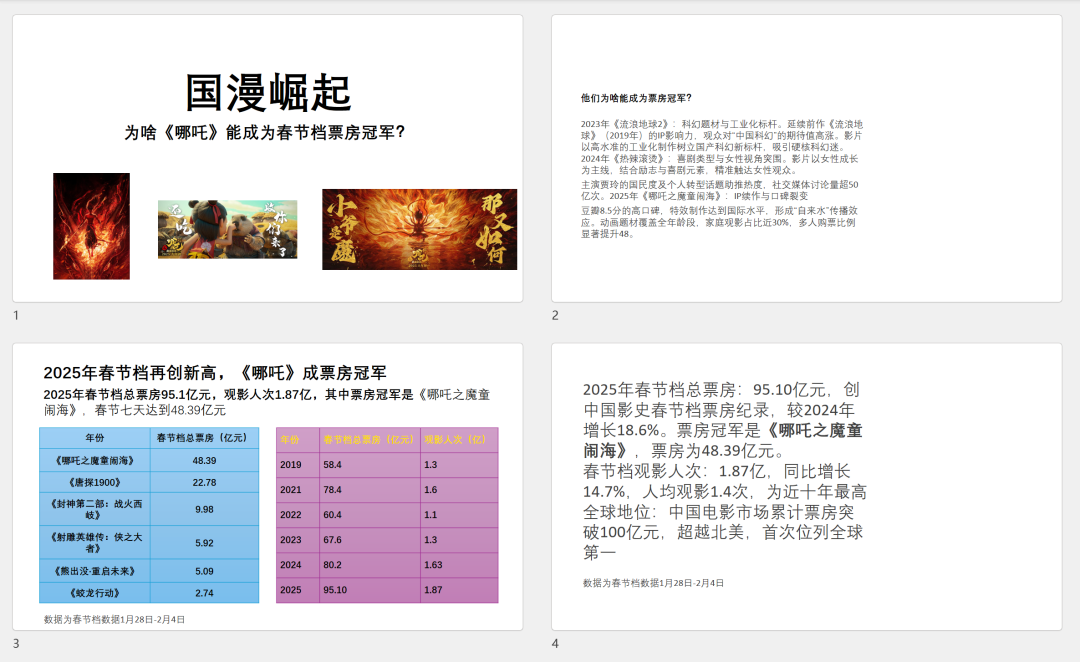Click the pink table header '观影人次(亿)'
The width and height of the screenshot is (1080, 662).
click(459, 439)
